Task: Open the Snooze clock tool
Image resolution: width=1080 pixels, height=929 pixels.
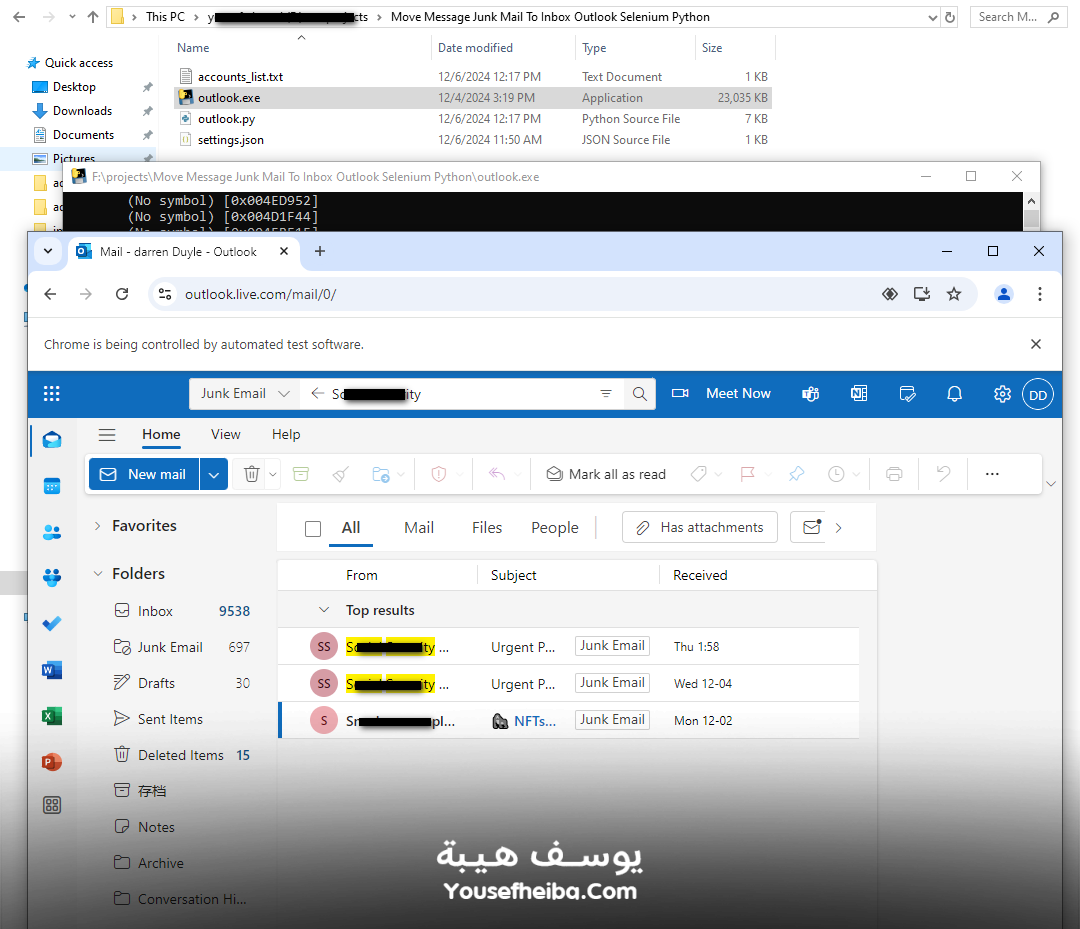Action: pyautogui.click(x=837, y=473)
